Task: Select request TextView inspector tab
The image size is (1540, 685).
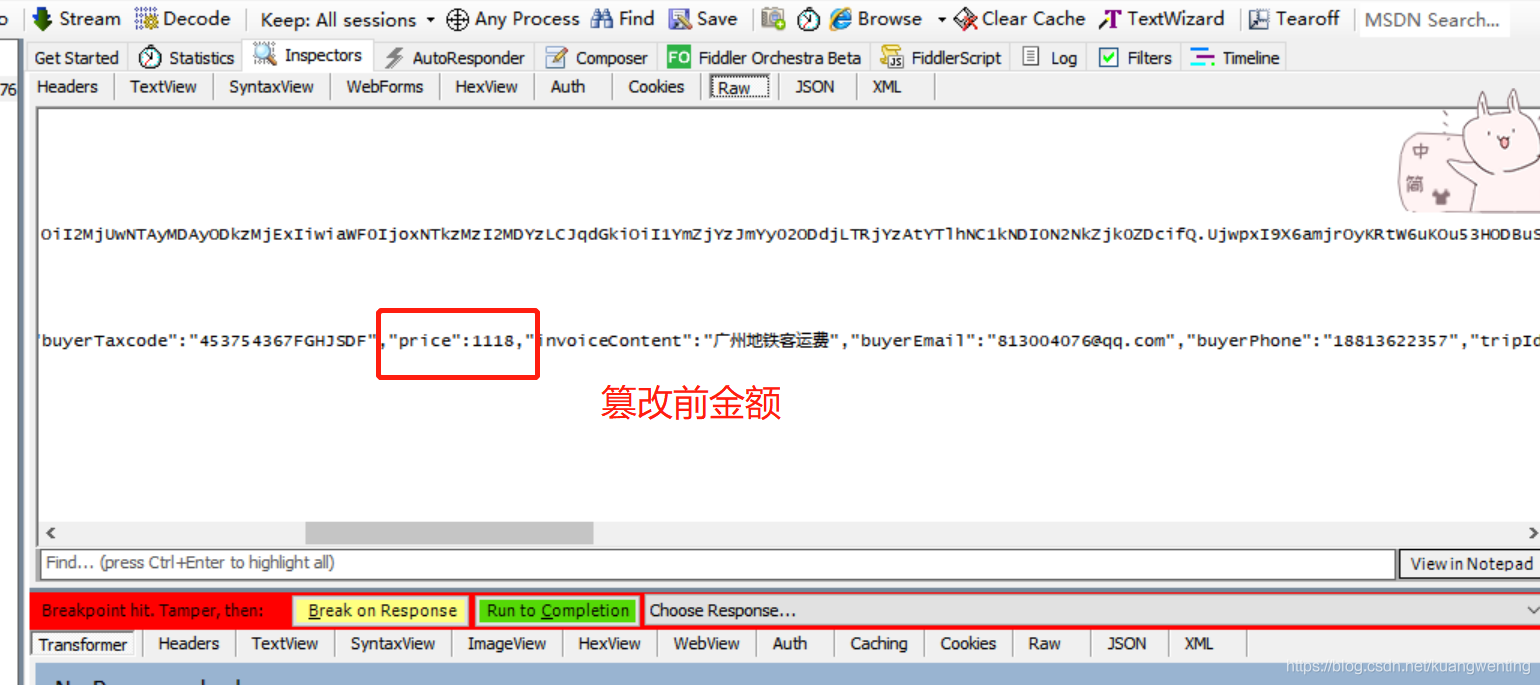Action: click(x=163, y=87)
